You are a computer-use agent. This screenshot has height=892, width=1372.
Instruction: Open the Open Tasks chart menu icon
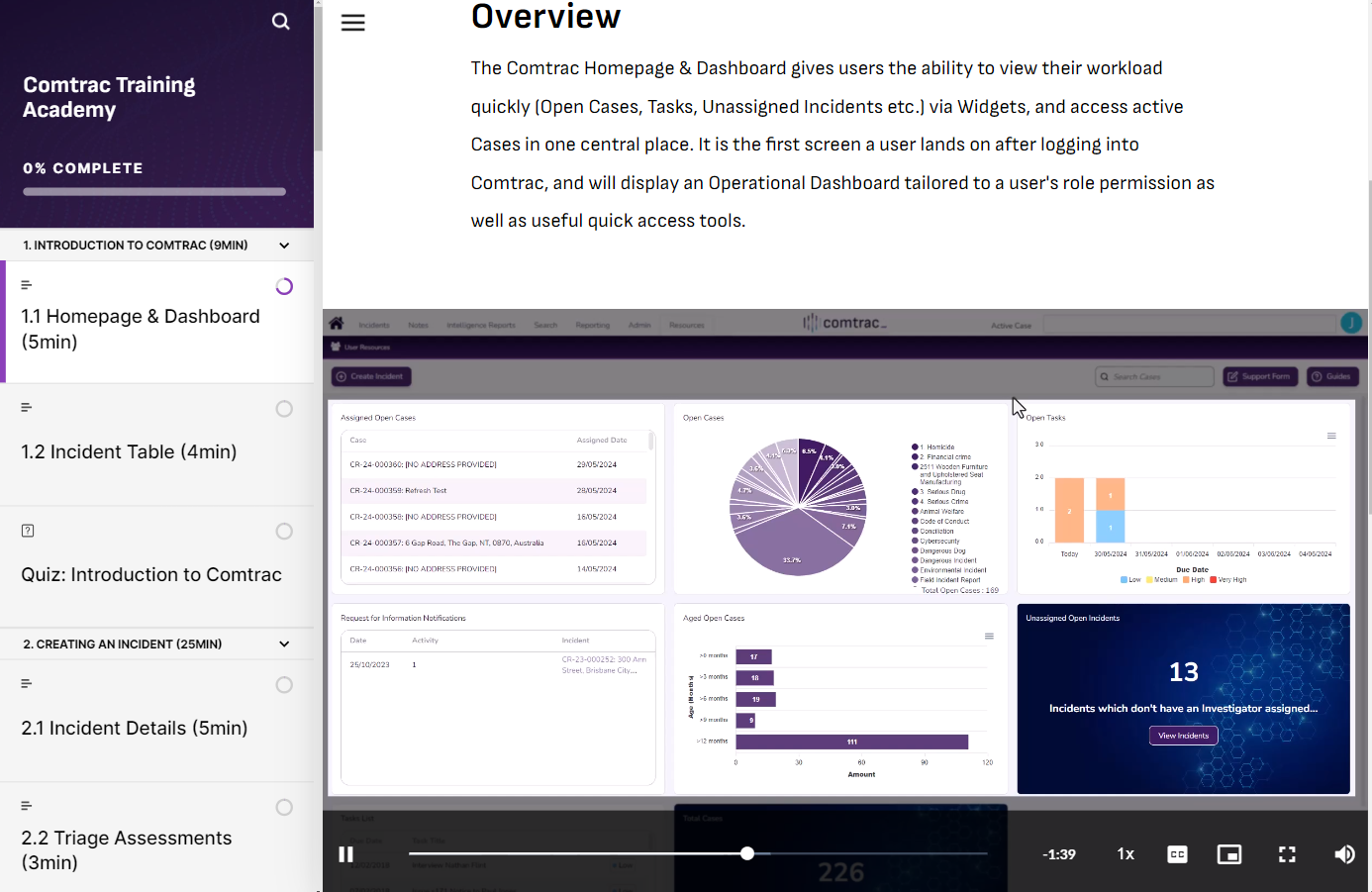(1331, 436)
